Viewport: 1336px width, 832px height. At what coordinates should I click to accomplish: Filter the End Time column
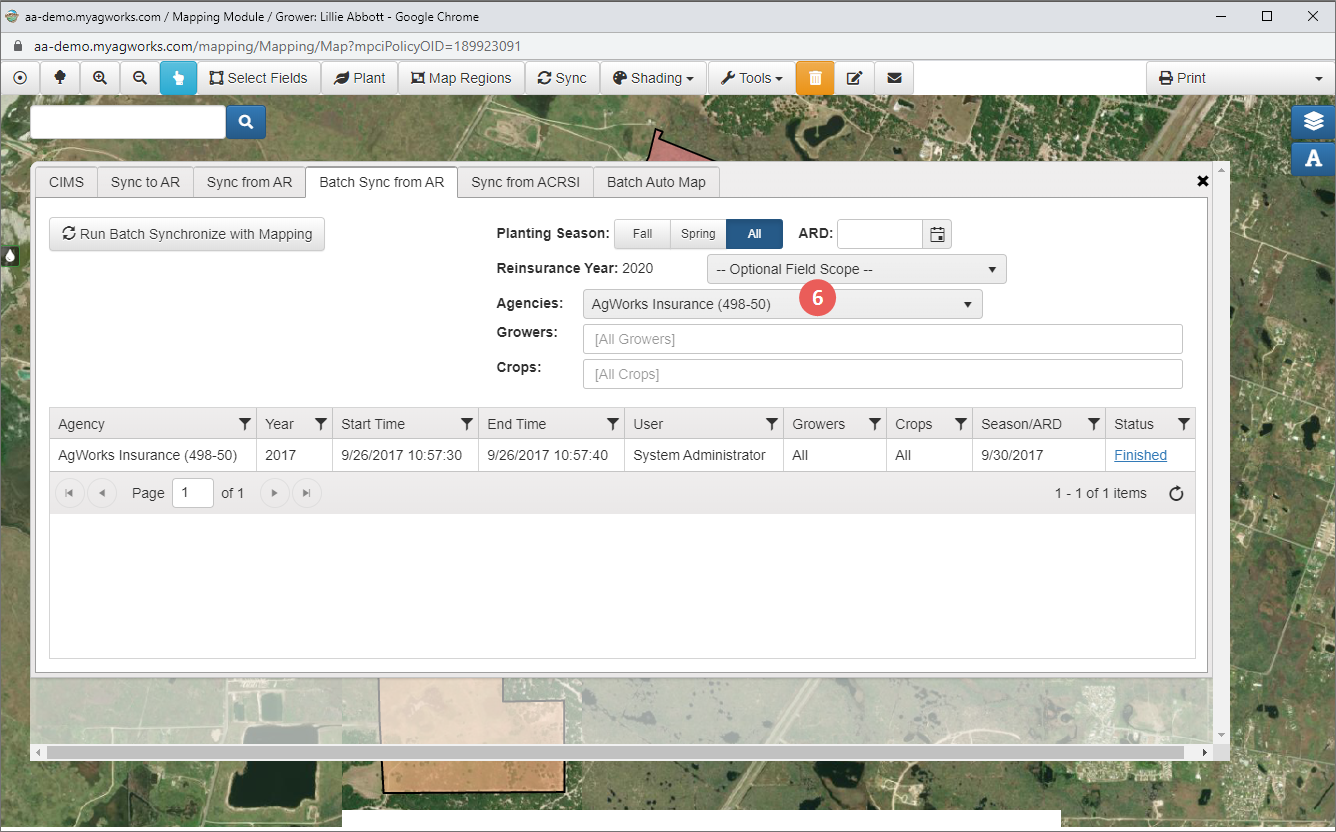pos(613,424)
